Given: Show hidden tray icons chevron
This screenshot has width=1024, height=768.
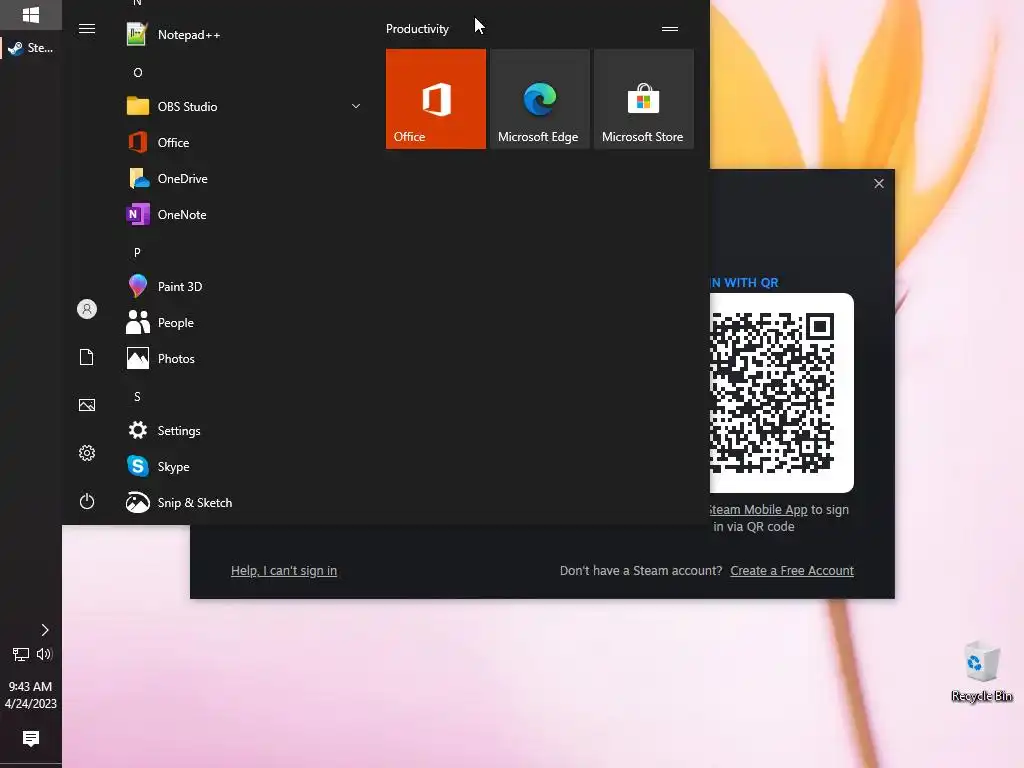Looking at the screenshot, I should 44,630.
